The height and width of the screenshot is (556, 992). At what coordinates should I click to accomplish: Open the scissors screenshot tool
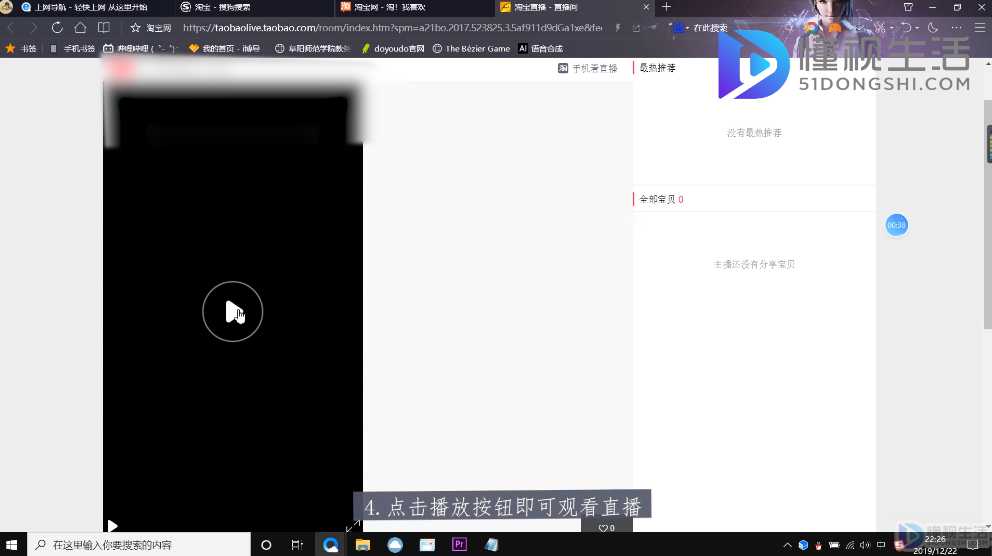[880, 28]
